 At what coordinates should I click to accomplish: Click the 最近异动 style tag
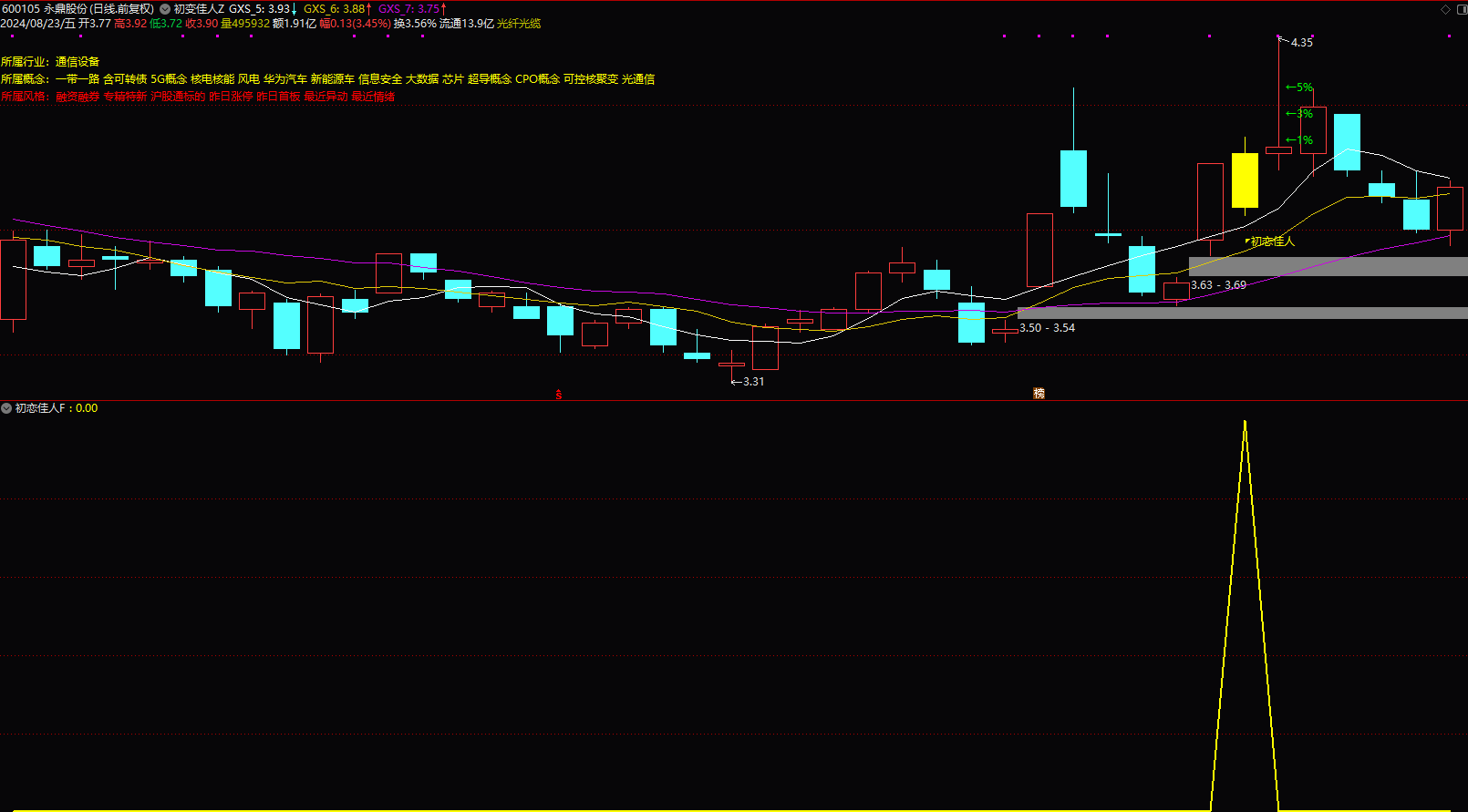[326, 97]
